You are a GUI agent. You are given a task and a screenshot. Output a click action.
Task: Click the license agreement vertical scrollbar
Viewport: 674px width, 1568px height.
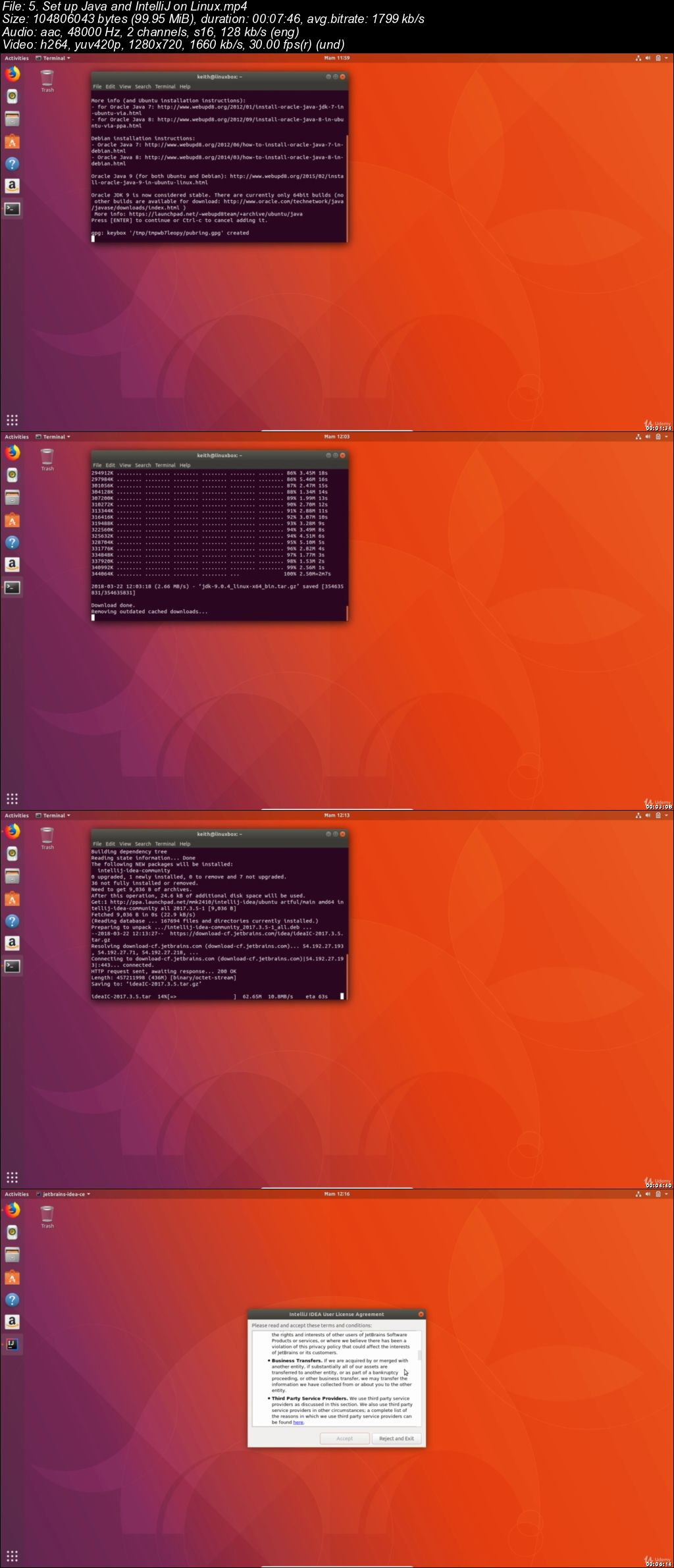(x=420, y=1378)
